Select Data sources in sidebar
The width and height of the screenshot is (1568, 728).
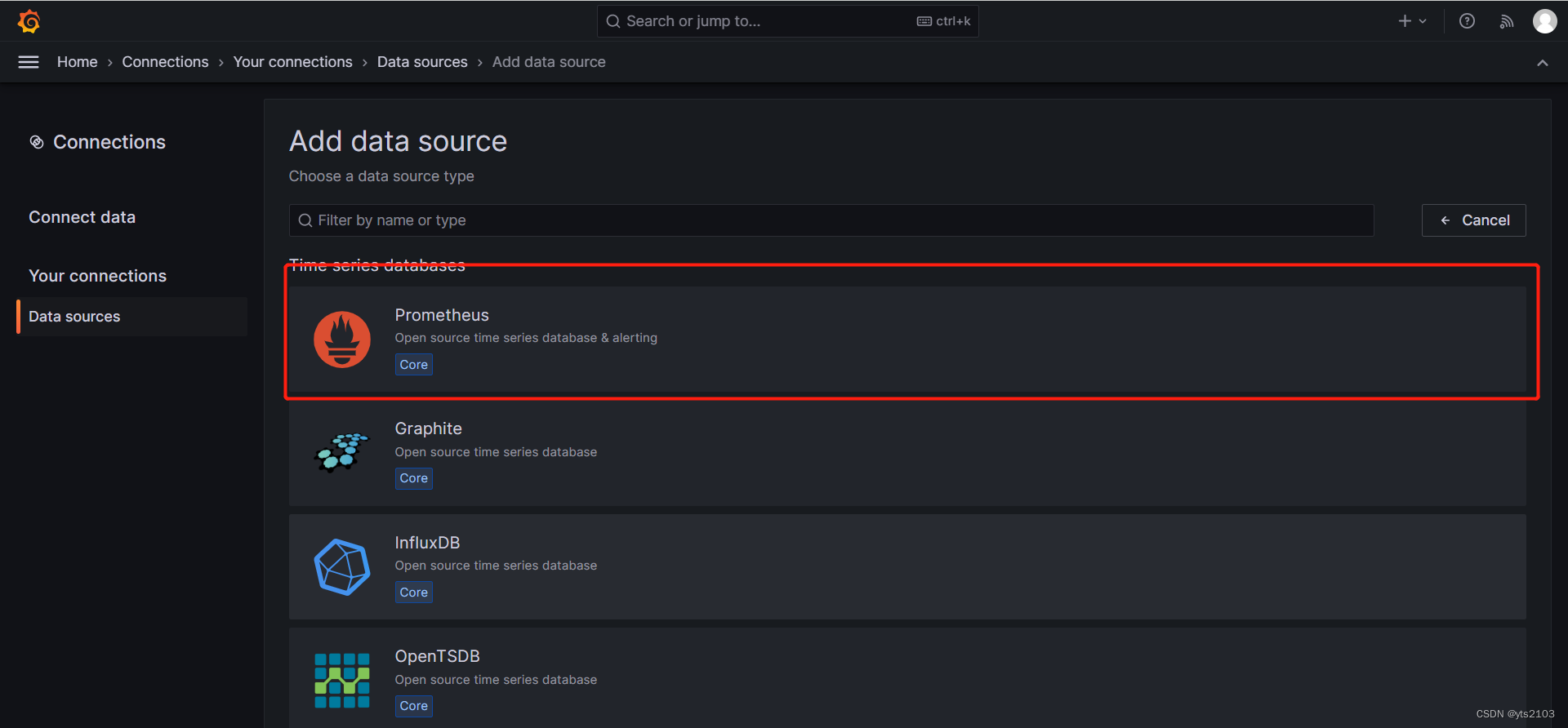pos(131,317)
